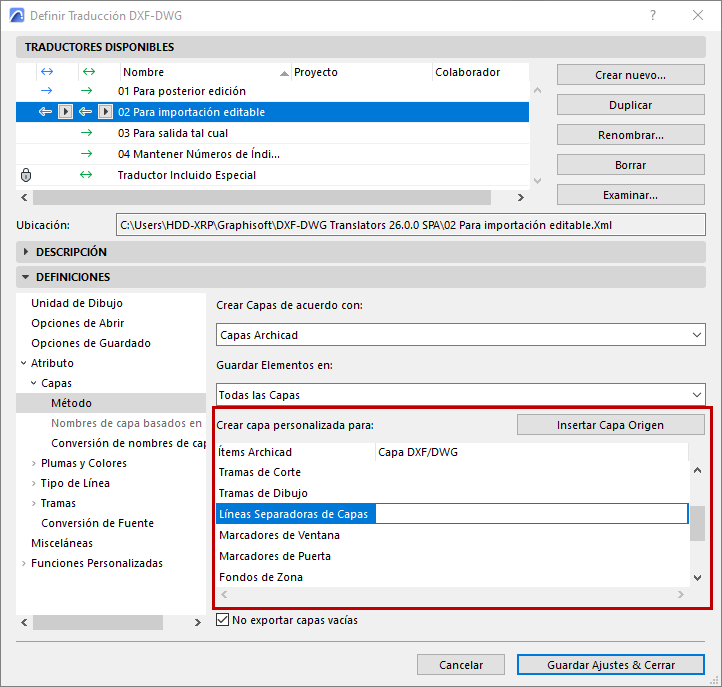Click Guardar Ajustes & Cerrar button
Viewport: 722px width, 687px height.
pos(611,664)
